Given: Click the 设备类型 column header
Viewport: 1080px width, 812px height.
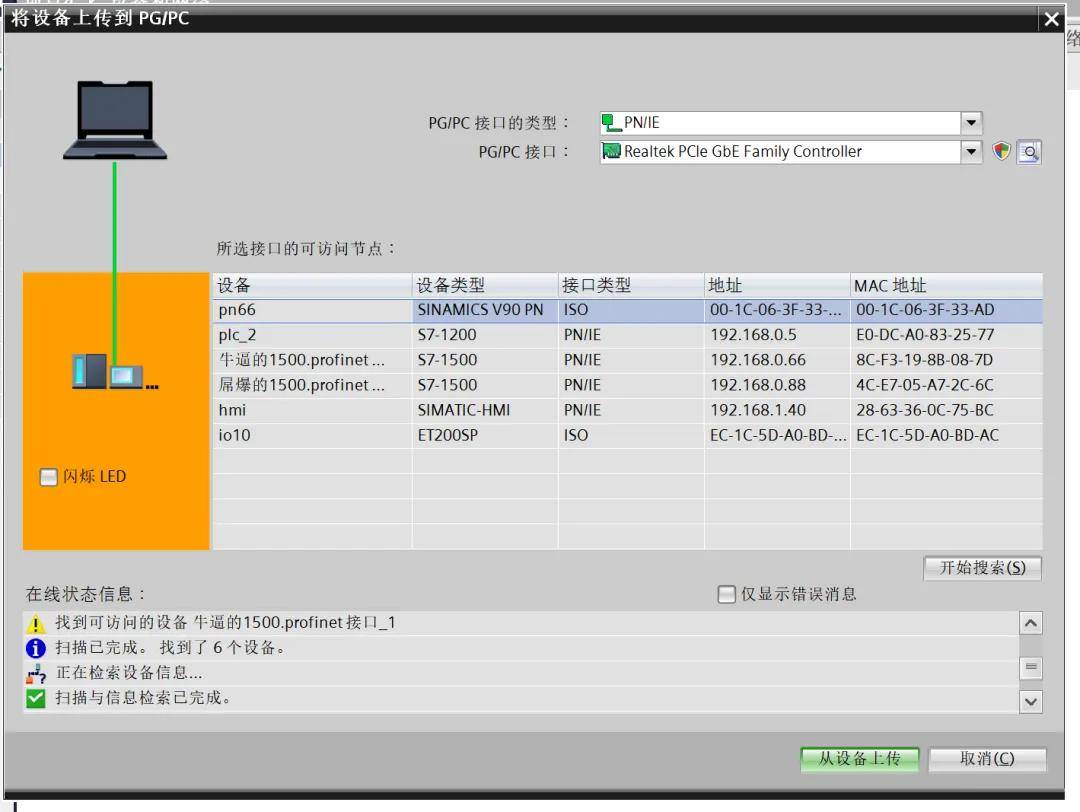Looking at the screenshot, I should 485,285.
